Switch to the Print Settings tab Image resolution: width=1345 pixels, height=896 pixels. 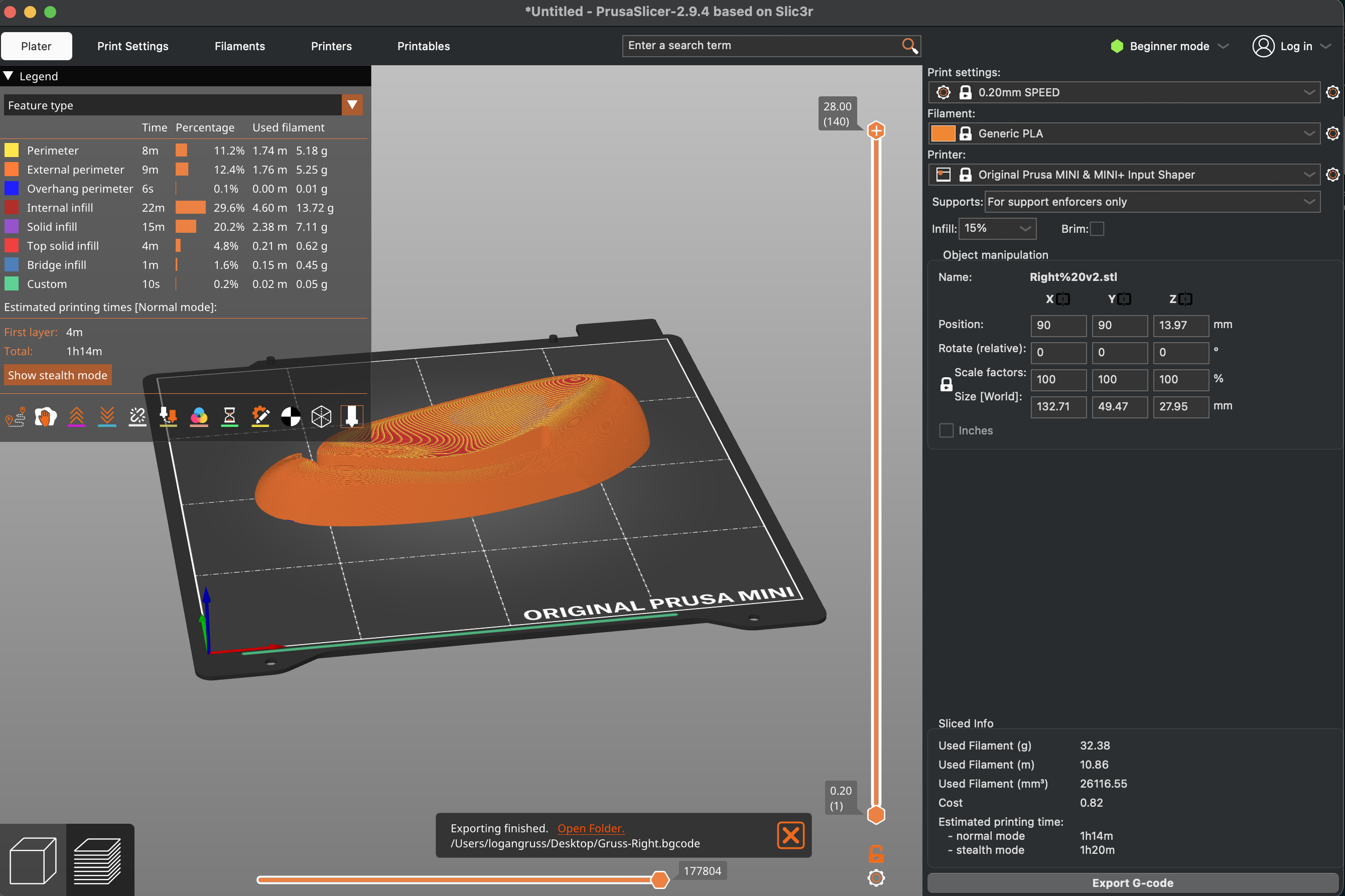pos(132,46)
